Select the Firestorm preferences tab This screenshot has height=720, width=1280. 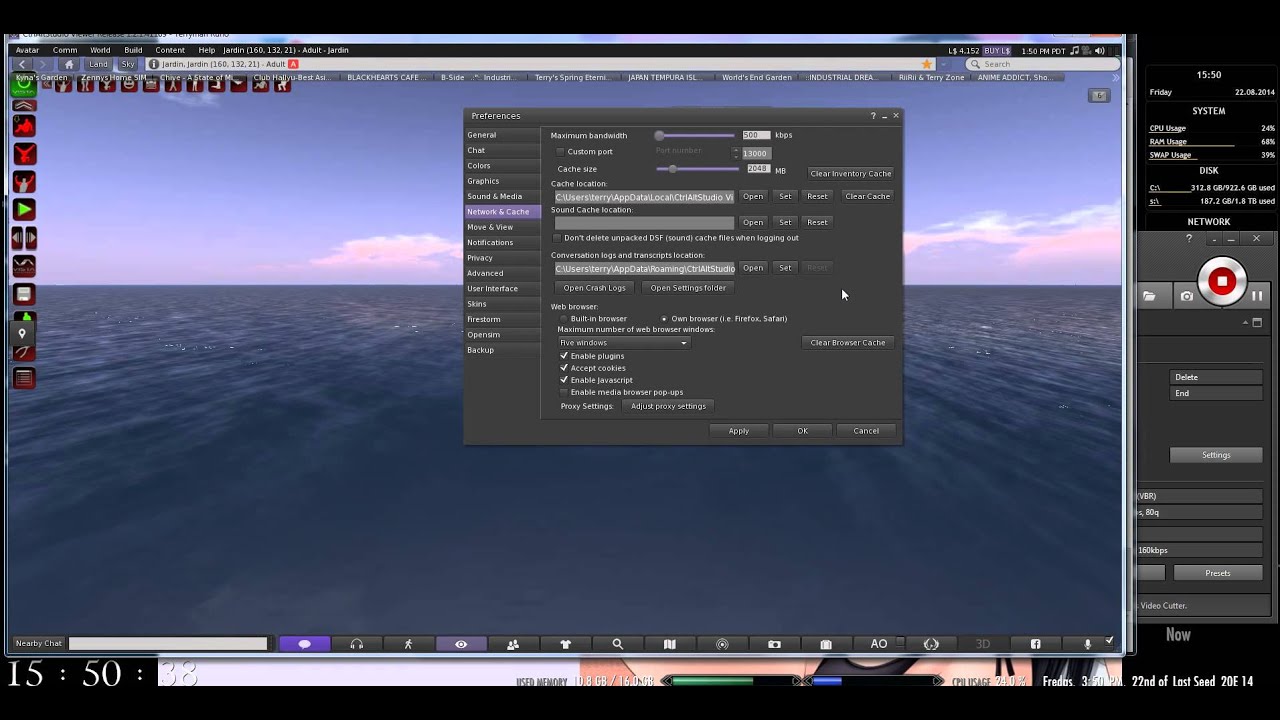coord(503,319)
